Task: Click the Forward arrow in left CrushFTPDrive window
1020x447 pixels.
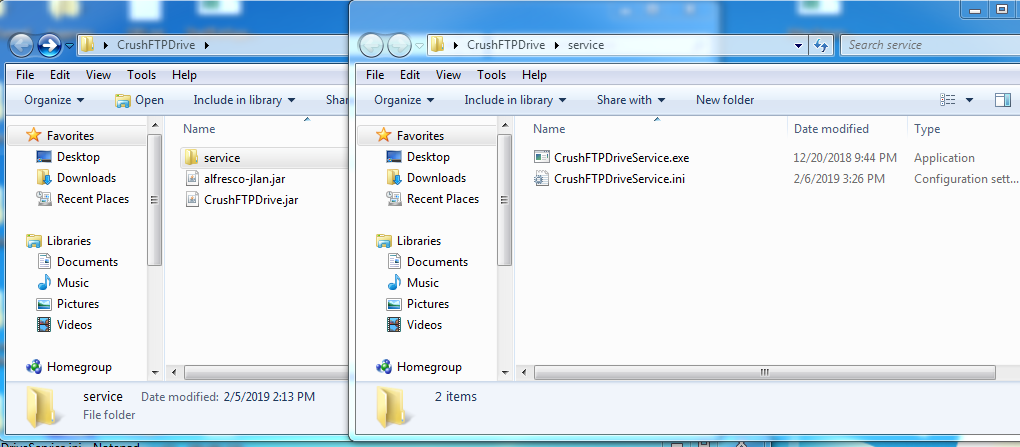Action: click(49, 45)
